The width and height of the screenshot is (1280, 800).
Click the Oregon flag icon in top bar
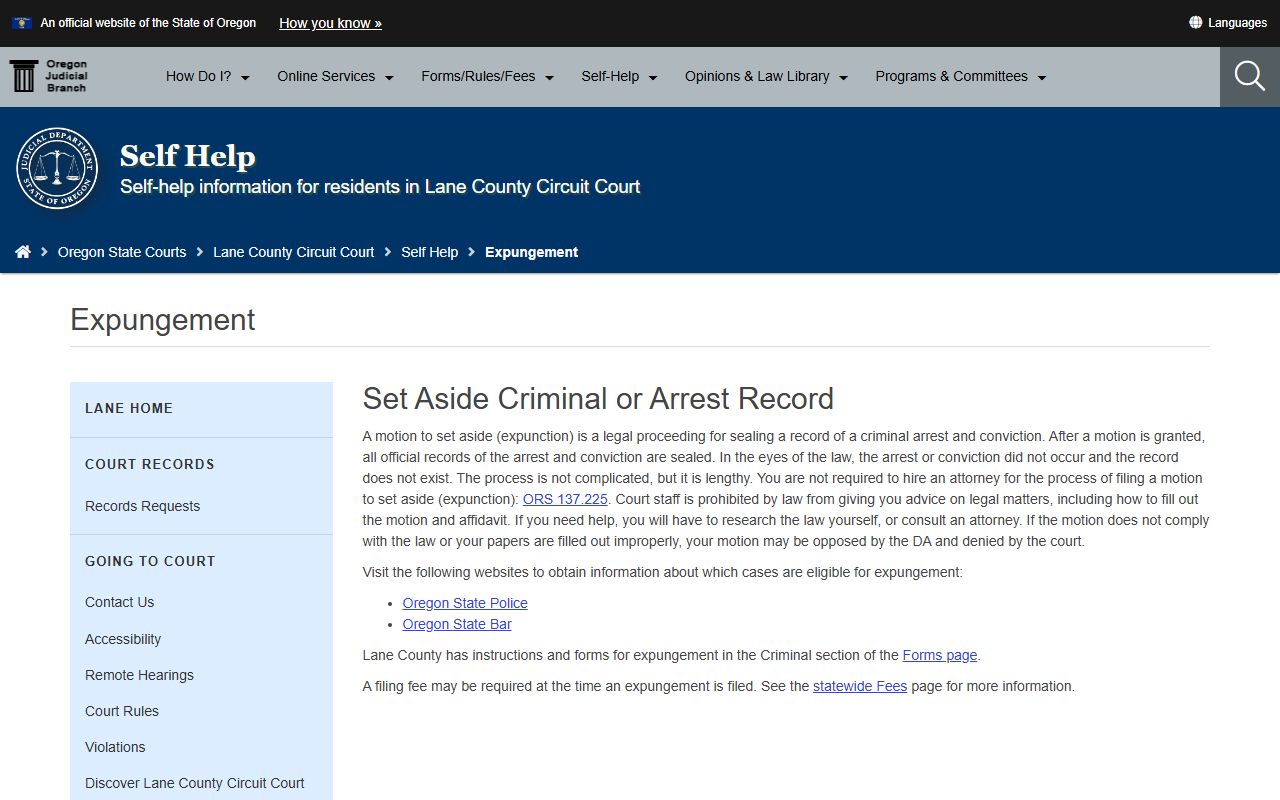click(22, 23)
